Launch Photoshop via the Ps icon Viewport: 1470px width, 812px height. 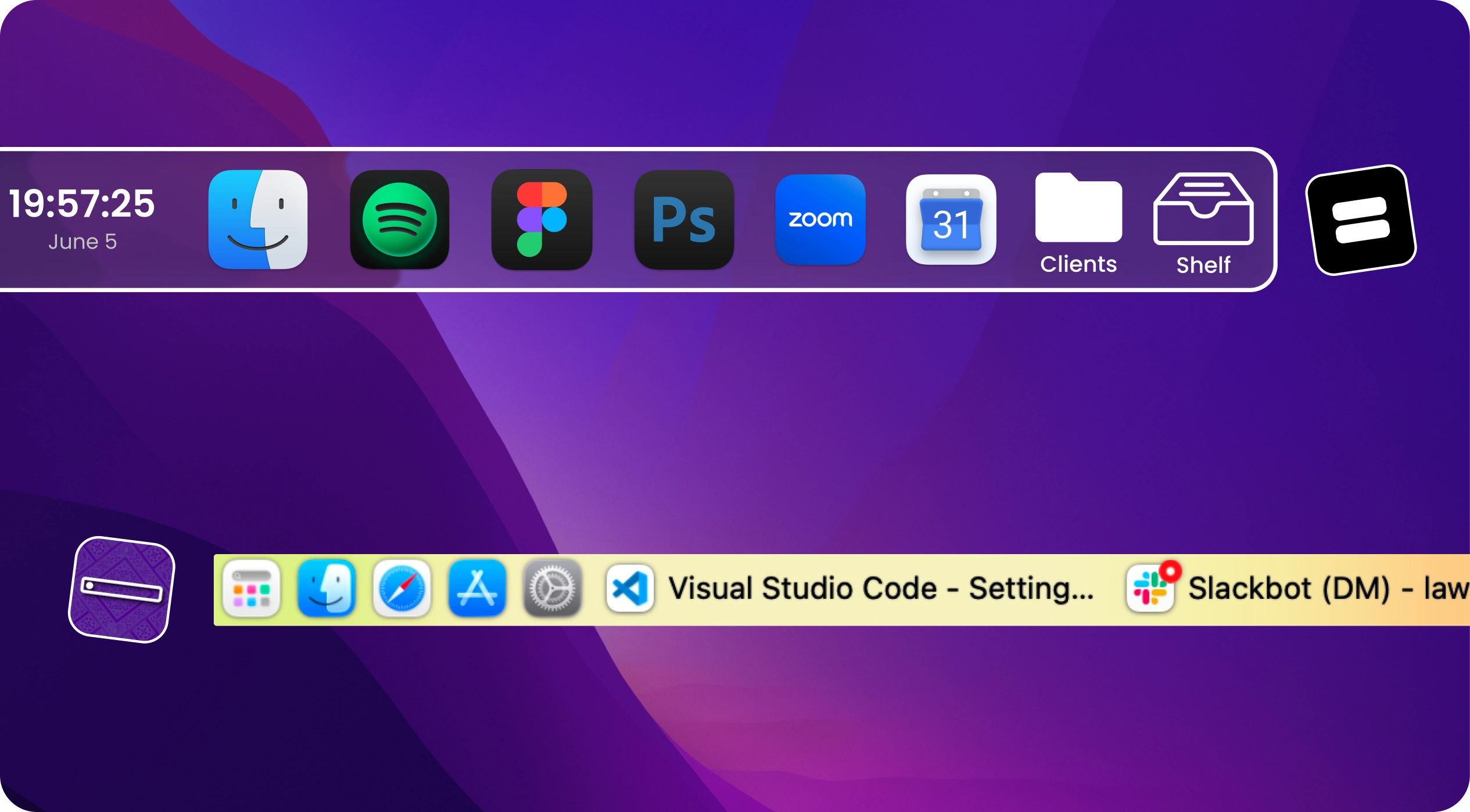(x=684, y=220)
